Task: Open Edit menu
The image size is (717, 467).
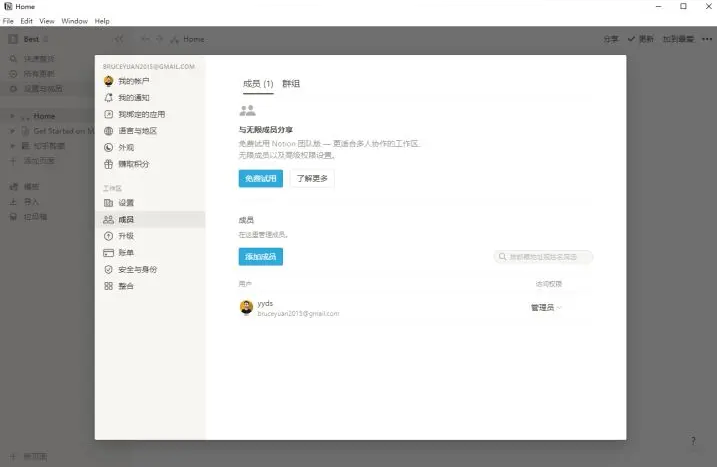Action: [x=27, y=21]
